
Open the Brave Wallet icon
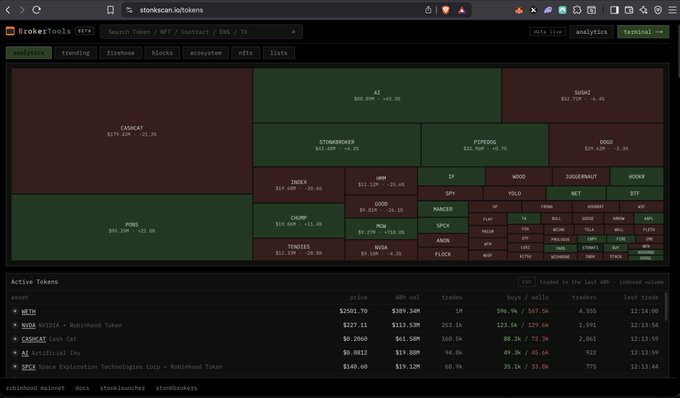(x=629, y=10)
